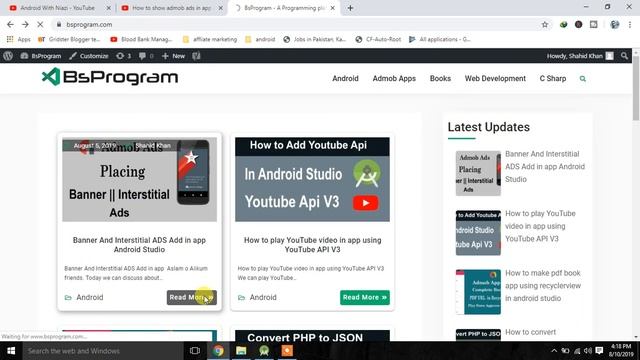
Task: Open the comments bubble in the admin bar
Action: tap(146, 56)
